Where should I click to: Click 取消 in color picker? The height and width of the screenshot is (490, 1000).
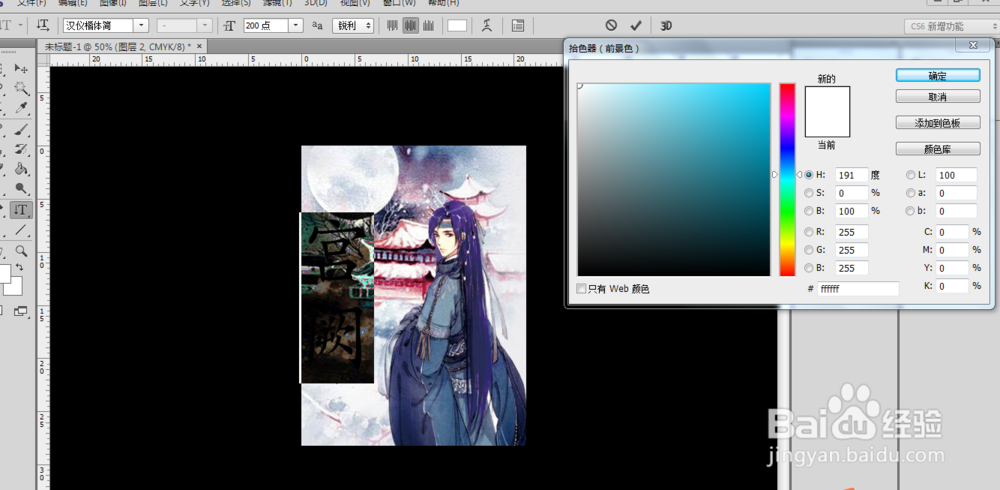pos(938,96)
